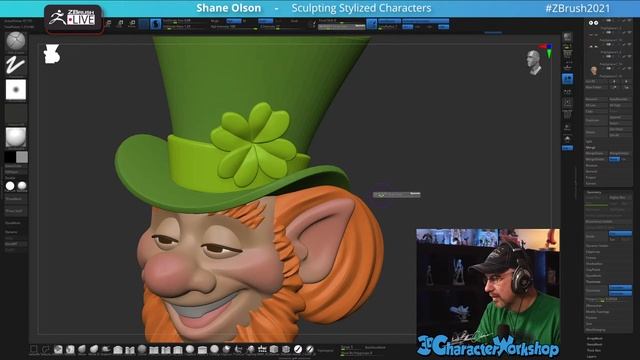Expand the Split section
The height and width of the screenshot is (360, 640).
tap(589, 141)
